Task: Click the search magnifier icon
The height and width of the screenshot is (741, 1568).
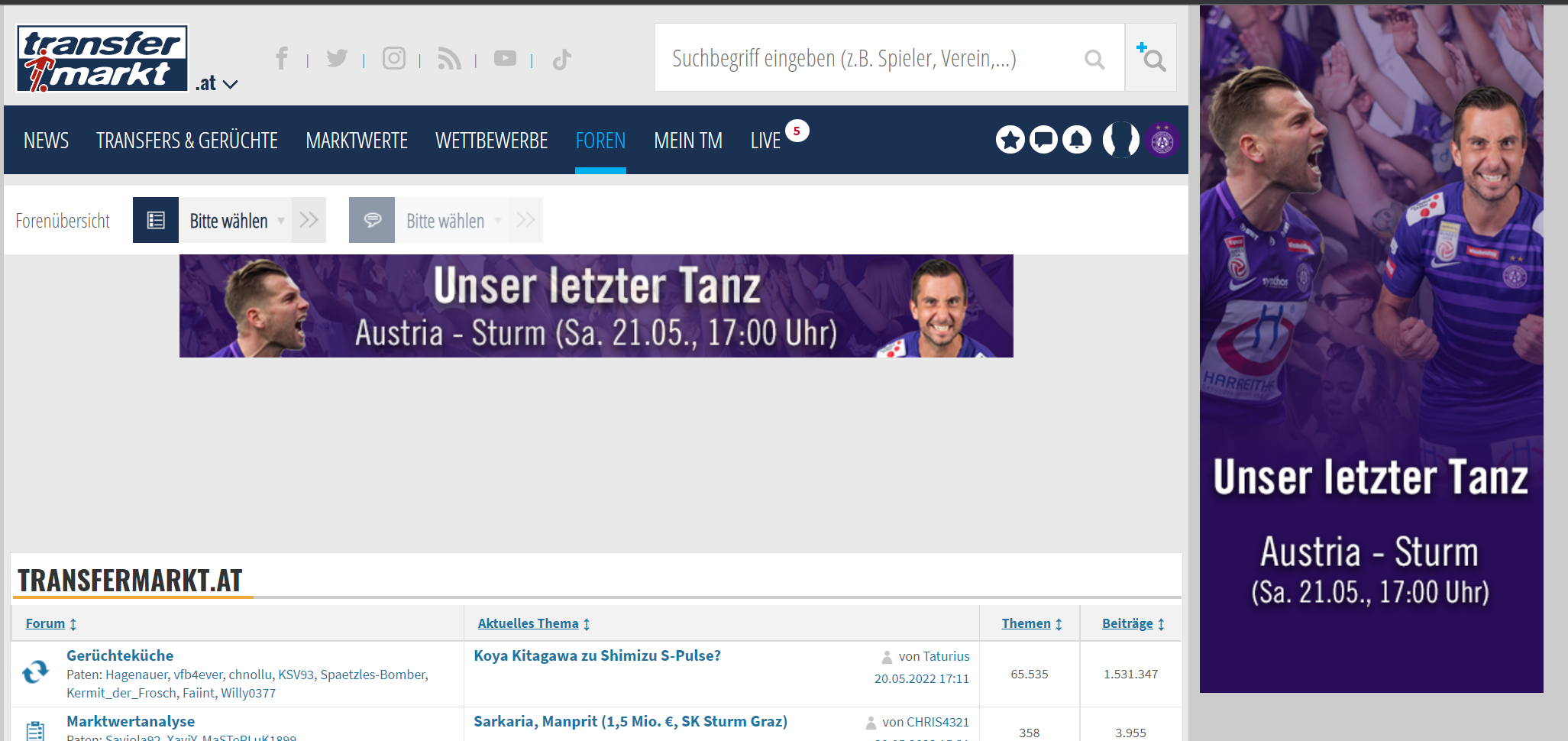Action: 1094,59
